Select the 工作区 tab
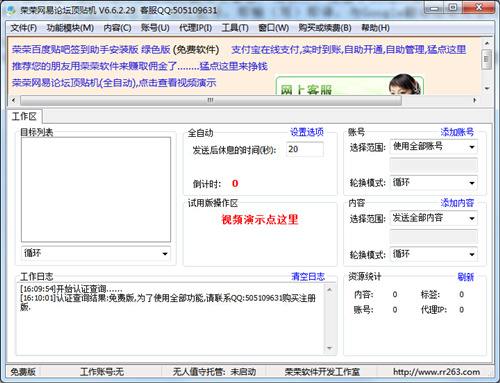This screenshot has width=500, height=383. [24, 116]
